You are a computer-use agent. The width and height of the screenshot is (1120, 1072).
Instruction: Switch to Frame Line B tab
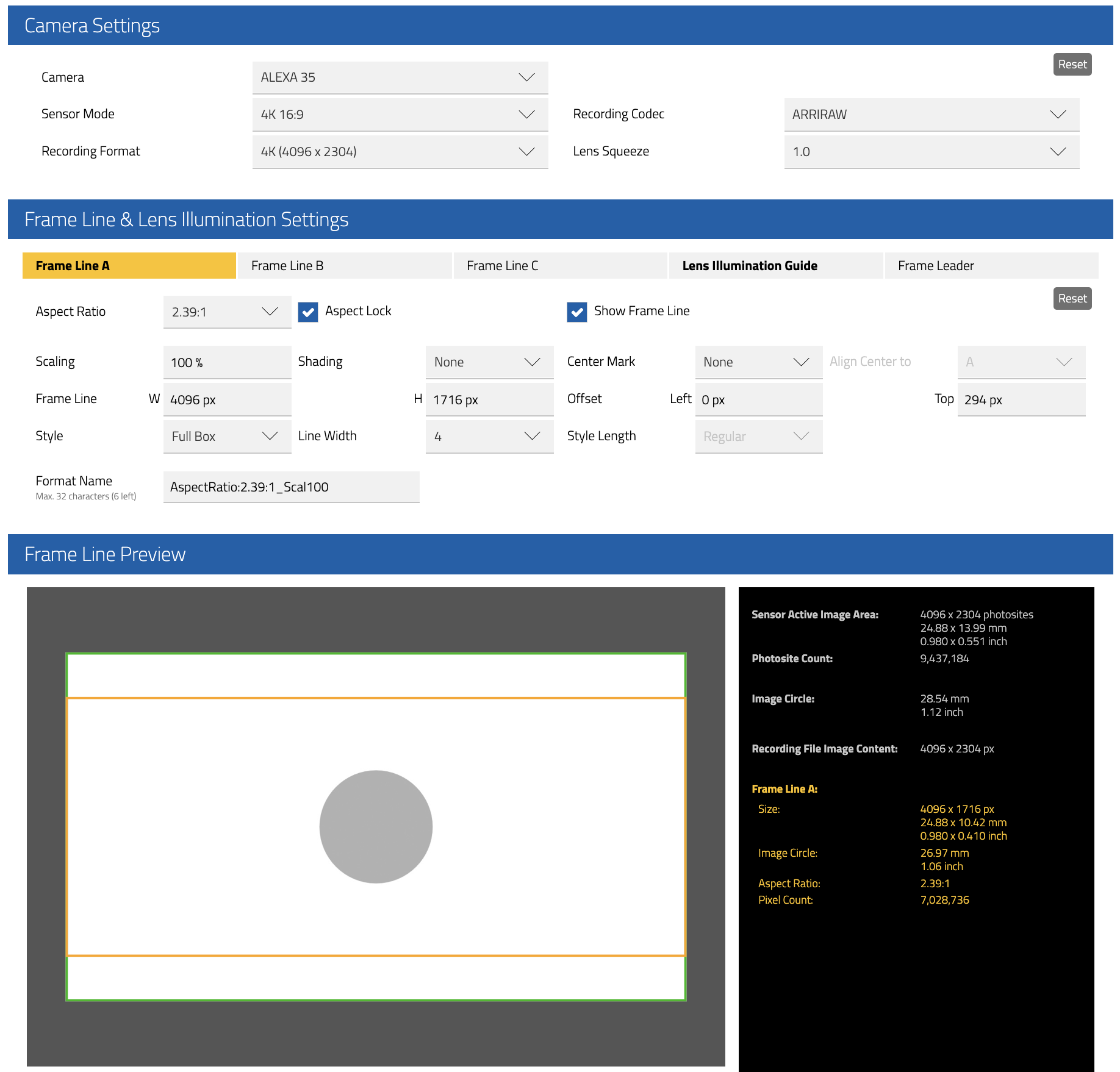click(345, 266)
